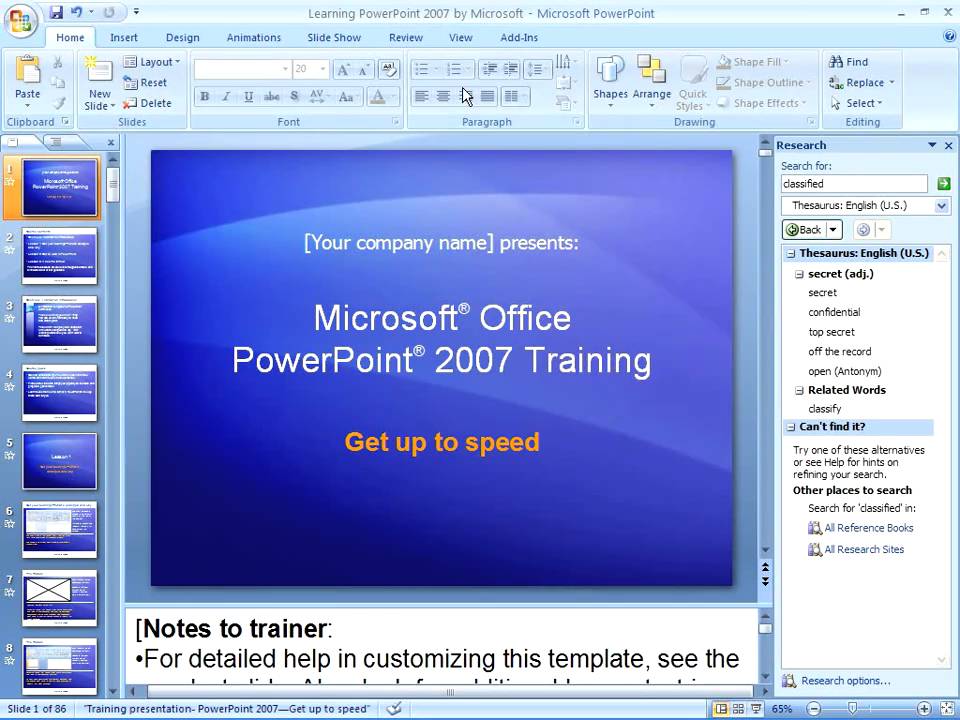The image size is (960, 720).
Task: Reset the slide layout
Action: point(145,83)
